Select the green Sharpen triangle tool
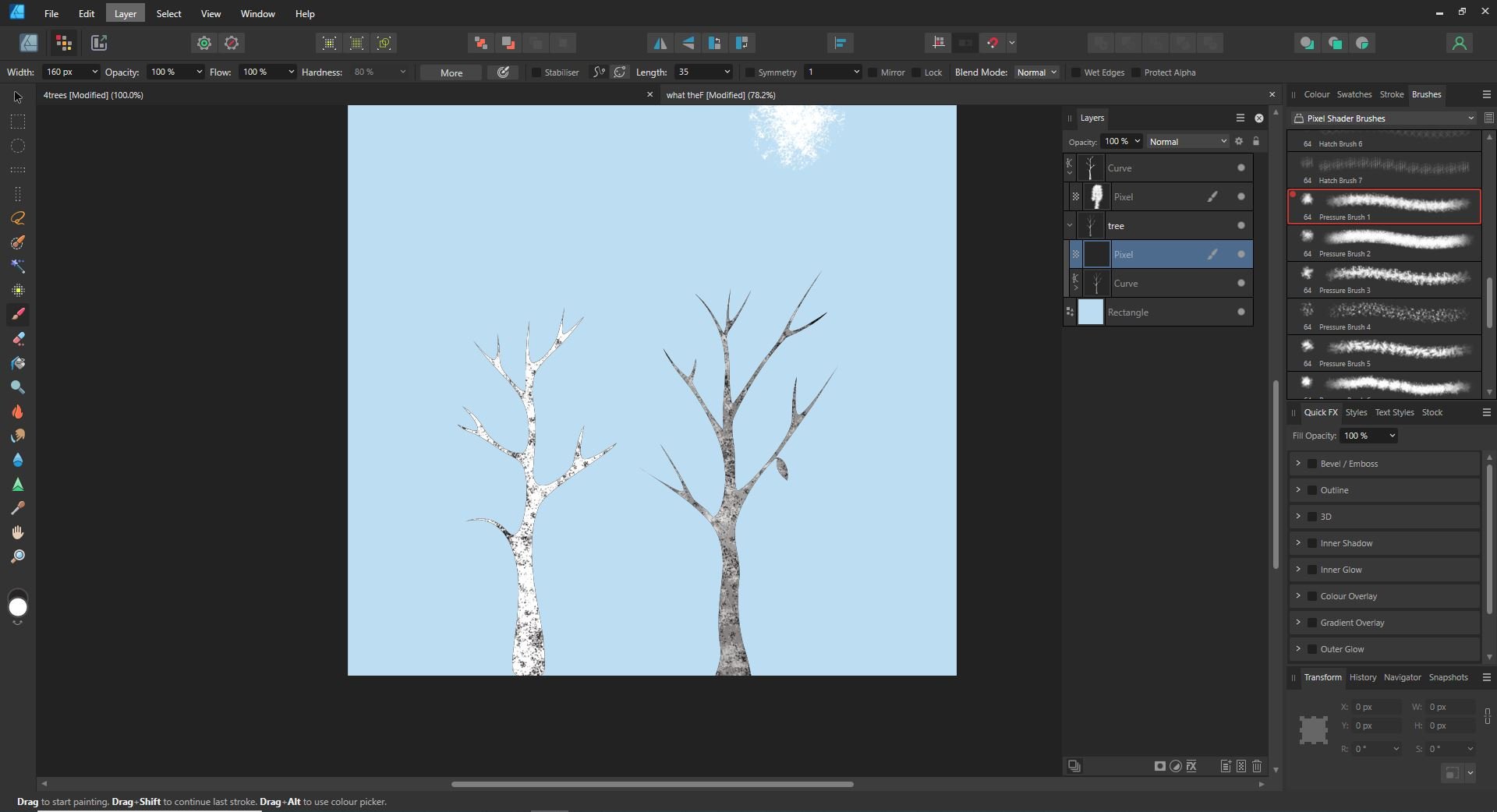Screen dimensions: 1497x812 coord(17,484)
